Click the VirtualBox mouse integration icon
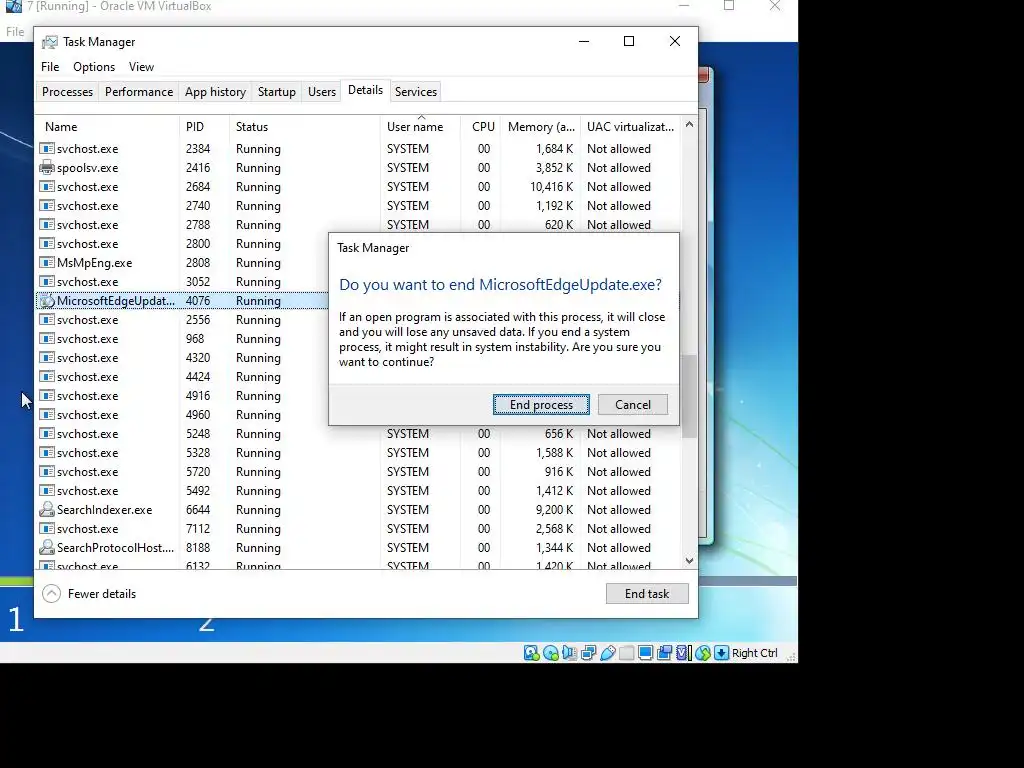 [x=703, y=653]
